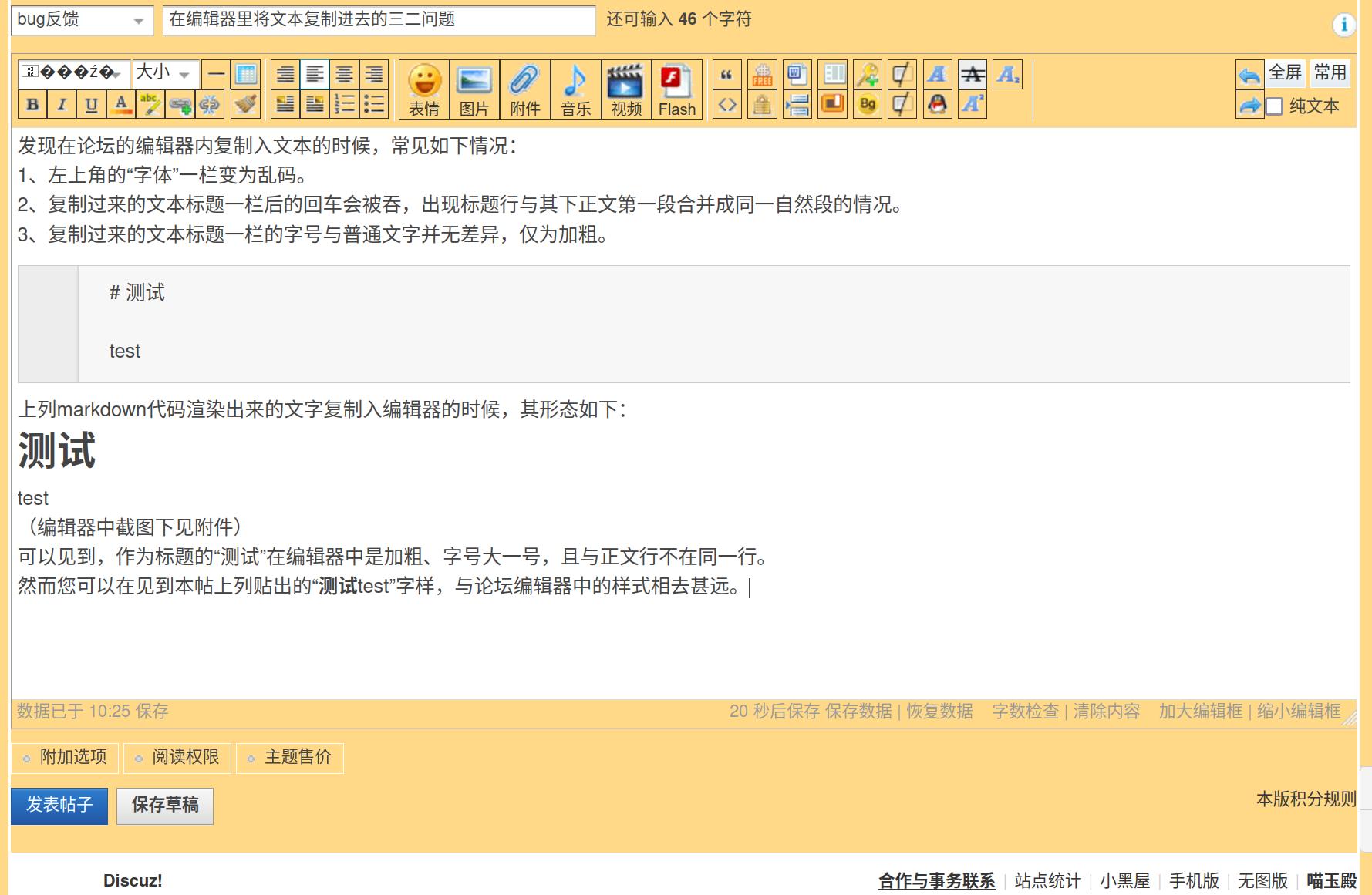Enable the 纯文本 plain text checkbox
The height and width of the screenshot is (895, 1372).
(1275, 106)
